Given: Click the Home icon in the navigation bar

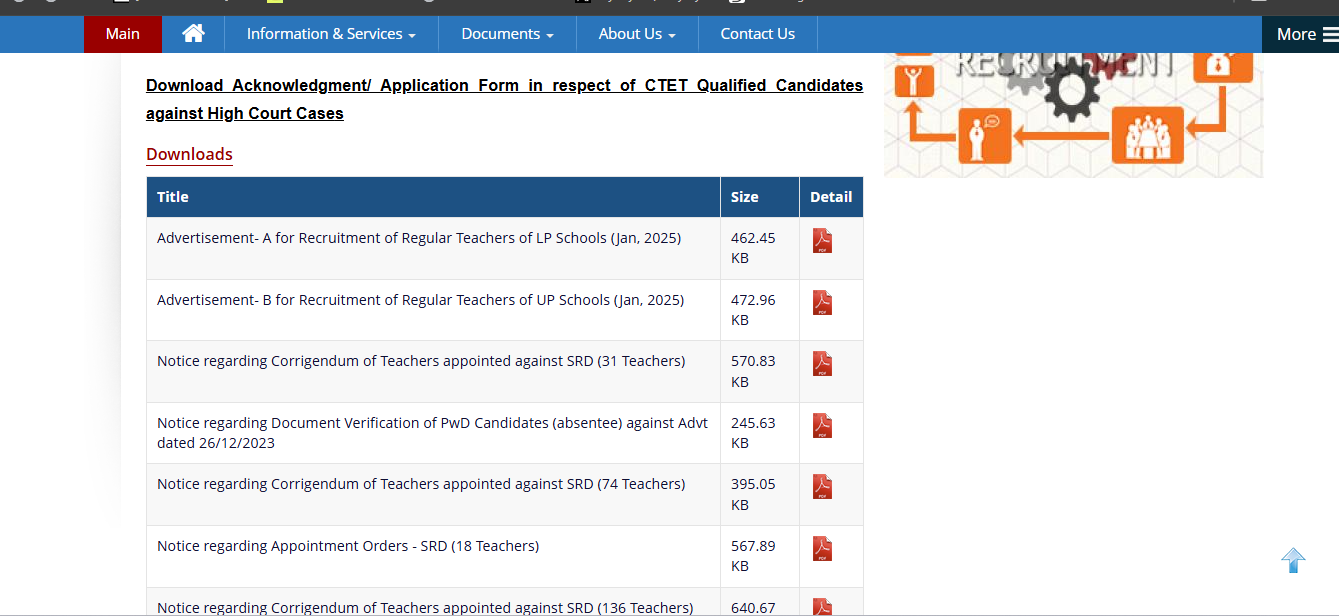Looking at the screenshot, I should (193, 33).
